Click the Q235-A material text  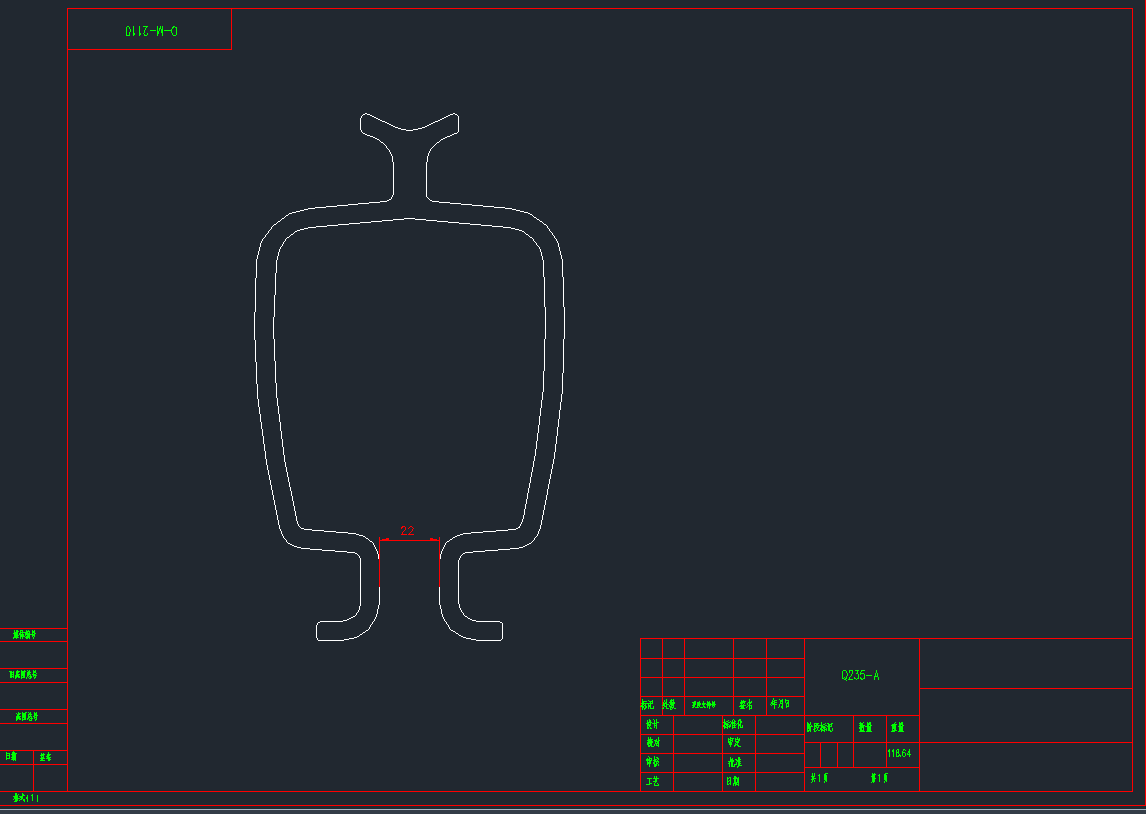(860, 675)
